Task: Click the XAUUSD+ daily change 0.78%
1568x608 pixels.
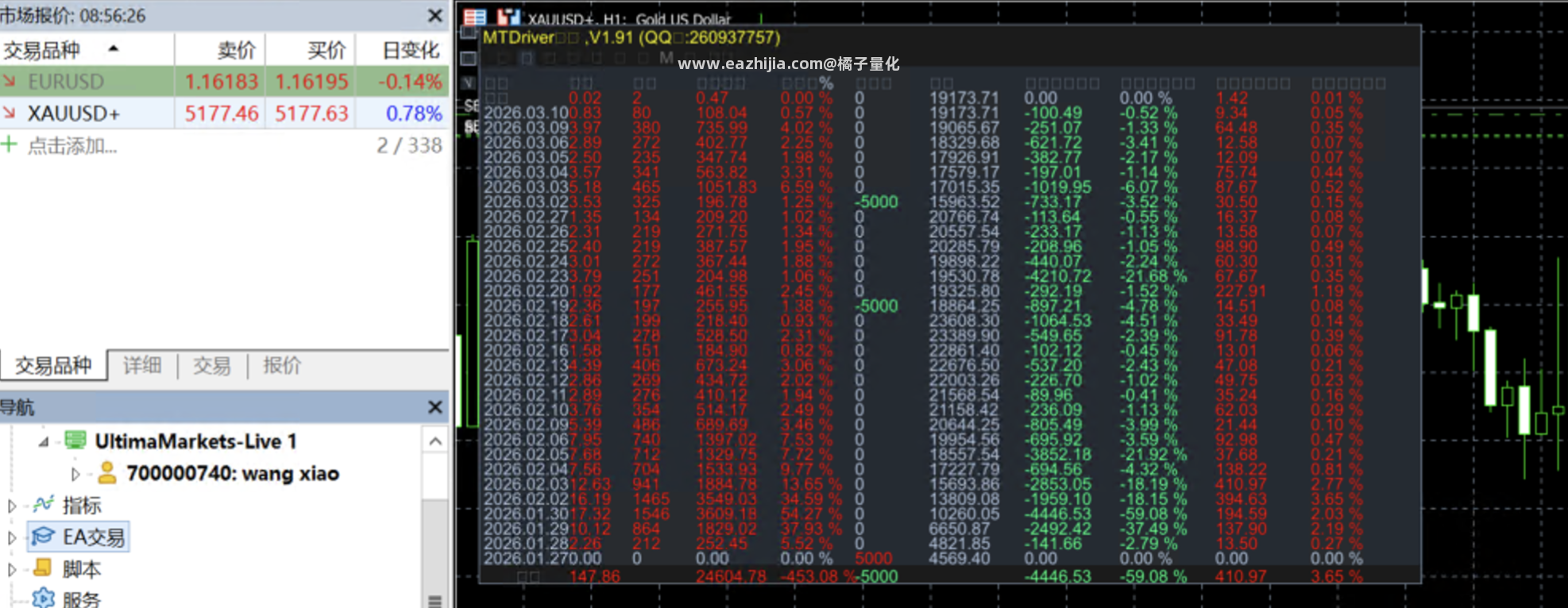Action: click(x=414, y=114)
